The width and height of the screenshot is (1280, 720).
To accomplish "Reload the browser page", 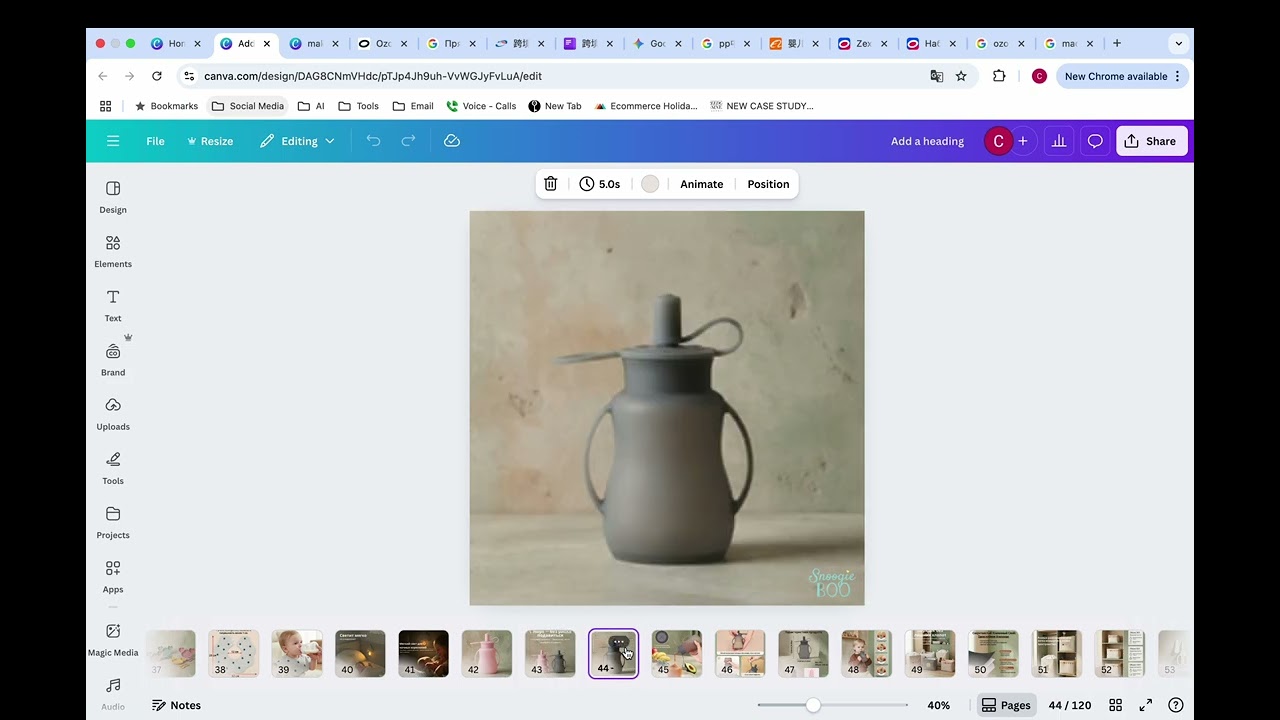I will [x=157, y=76].
